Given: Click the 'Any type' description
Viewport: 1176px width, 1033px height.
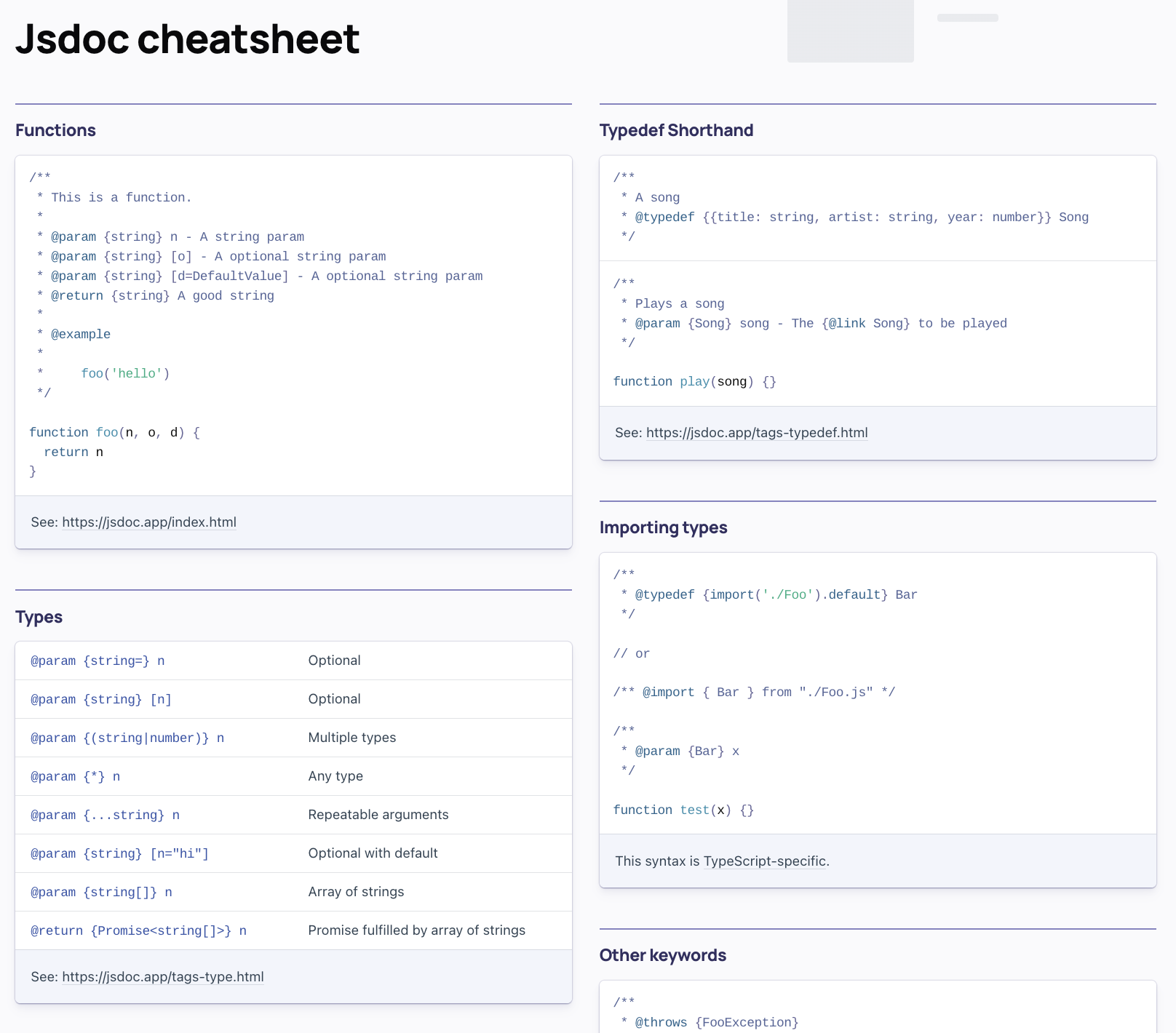Looking at the screenshot, I should 335,776.
